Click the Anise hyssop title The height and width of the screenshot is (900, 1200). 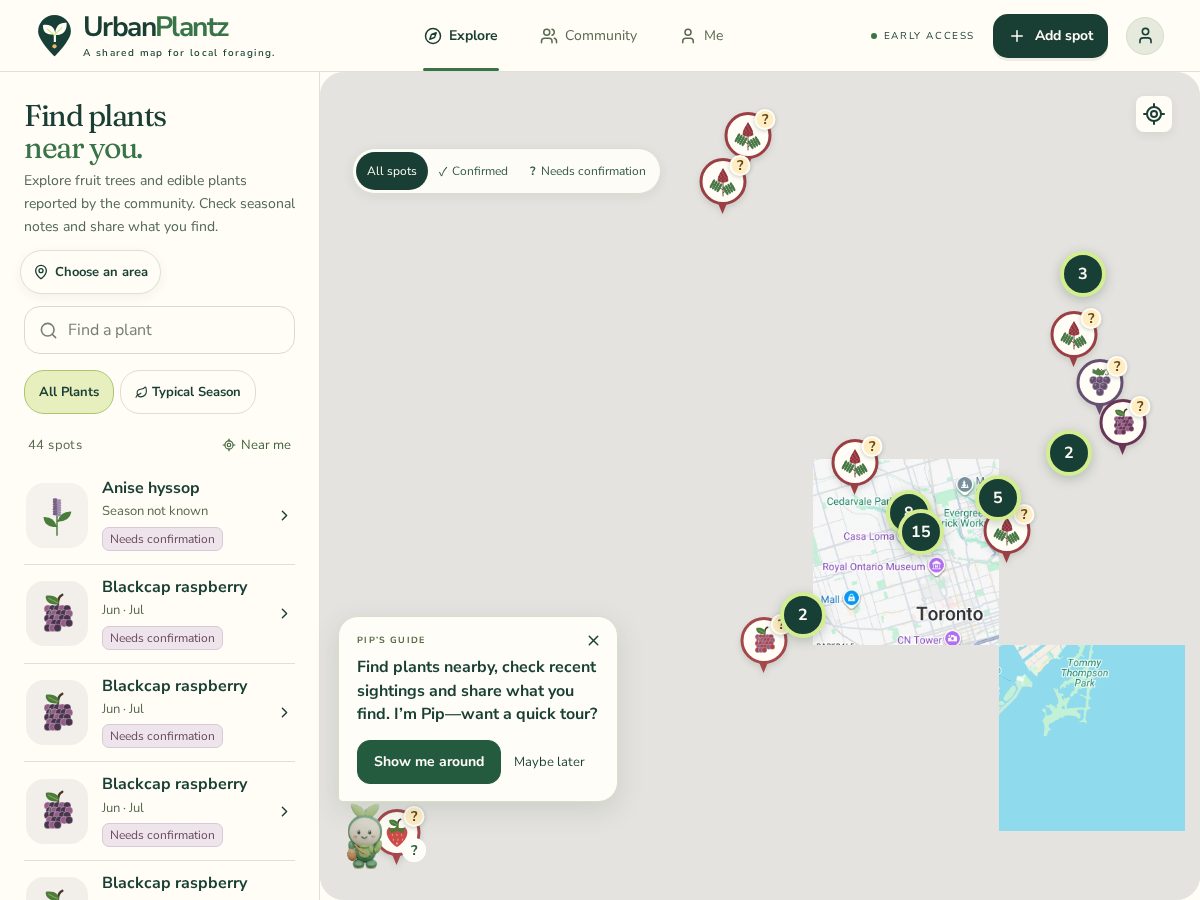[151, 488]
